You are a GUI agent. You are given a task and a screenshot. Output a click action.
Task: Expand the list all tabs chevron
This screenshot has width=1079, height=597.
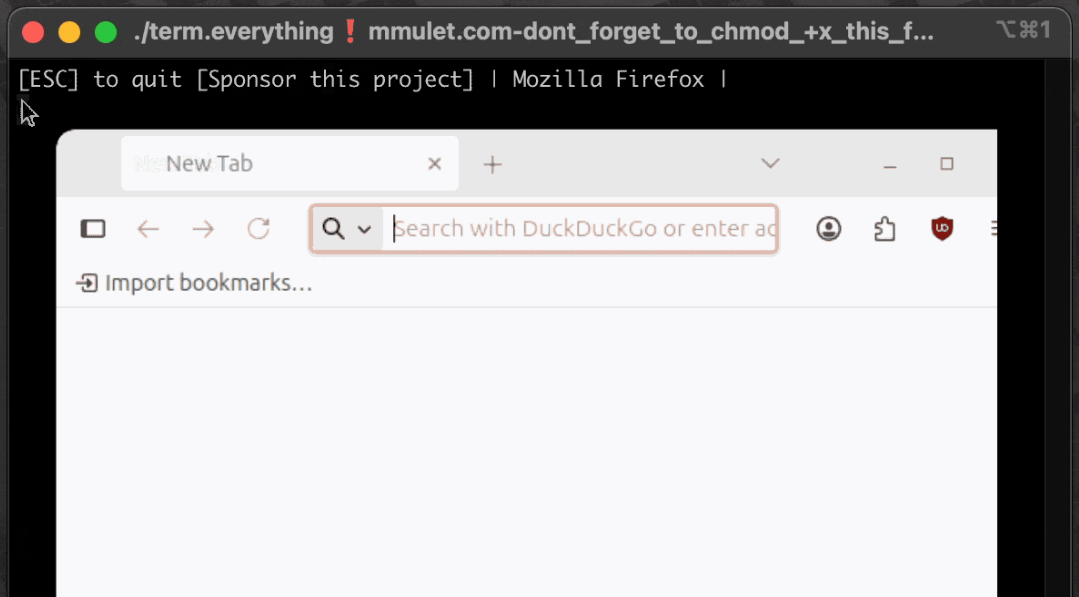pos(770,163)
